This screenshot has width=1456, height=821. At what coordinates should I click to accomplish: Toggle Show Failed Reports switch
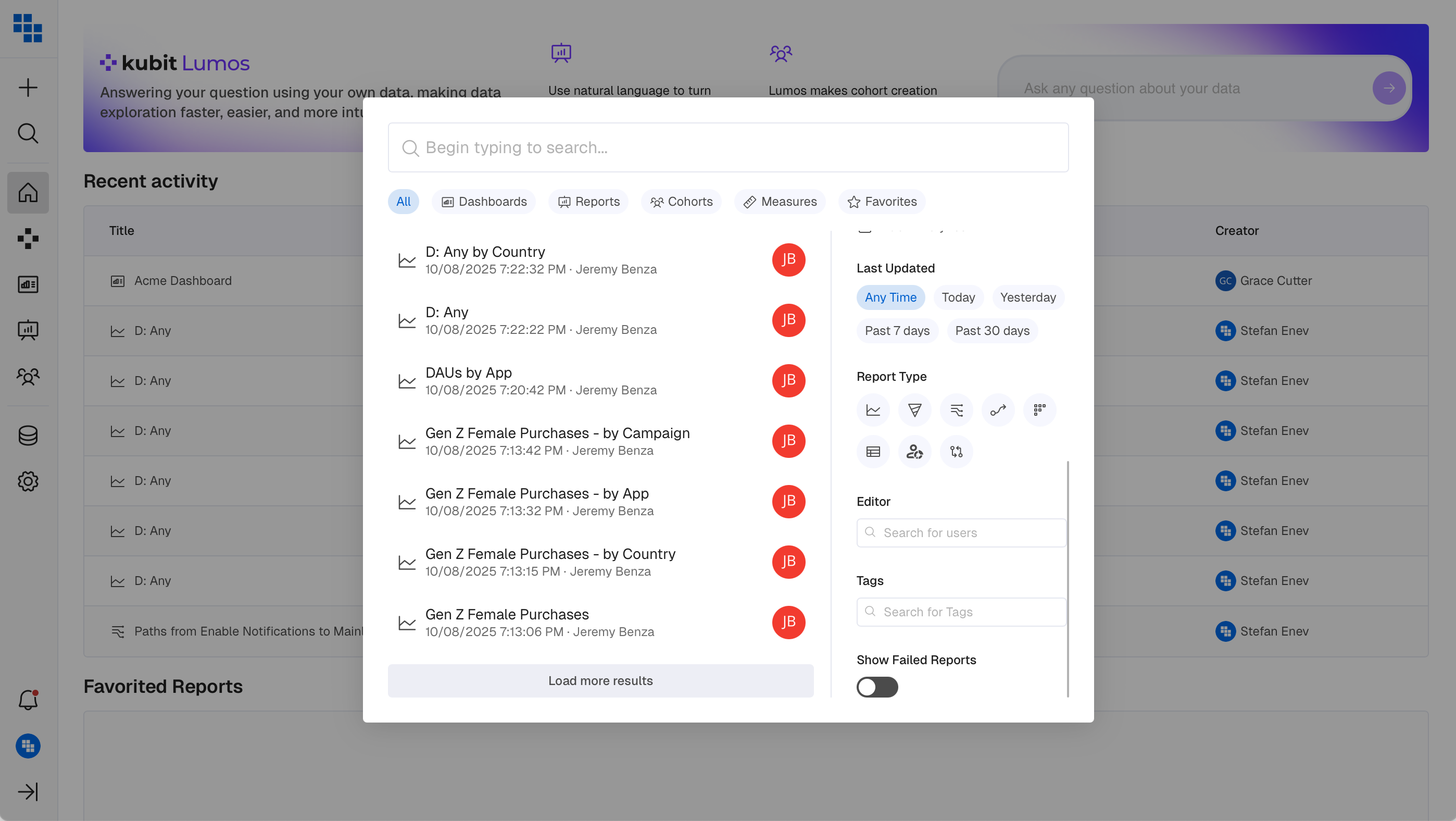pyautogui.click(x=876, y=687)
